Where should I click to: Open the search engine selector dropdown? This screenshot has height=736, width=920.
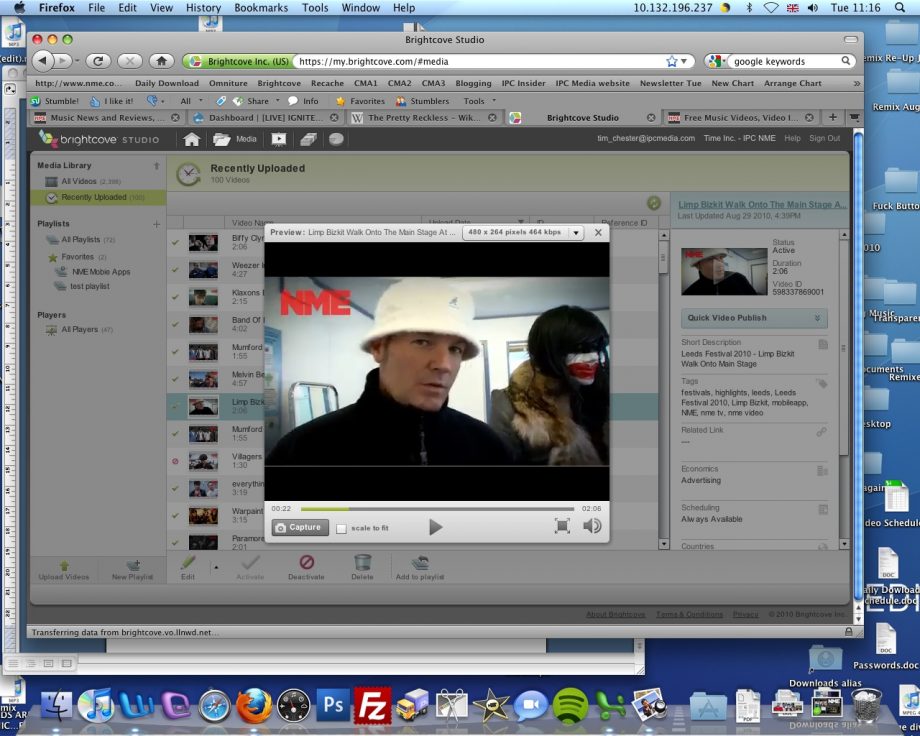coord(716,61)
